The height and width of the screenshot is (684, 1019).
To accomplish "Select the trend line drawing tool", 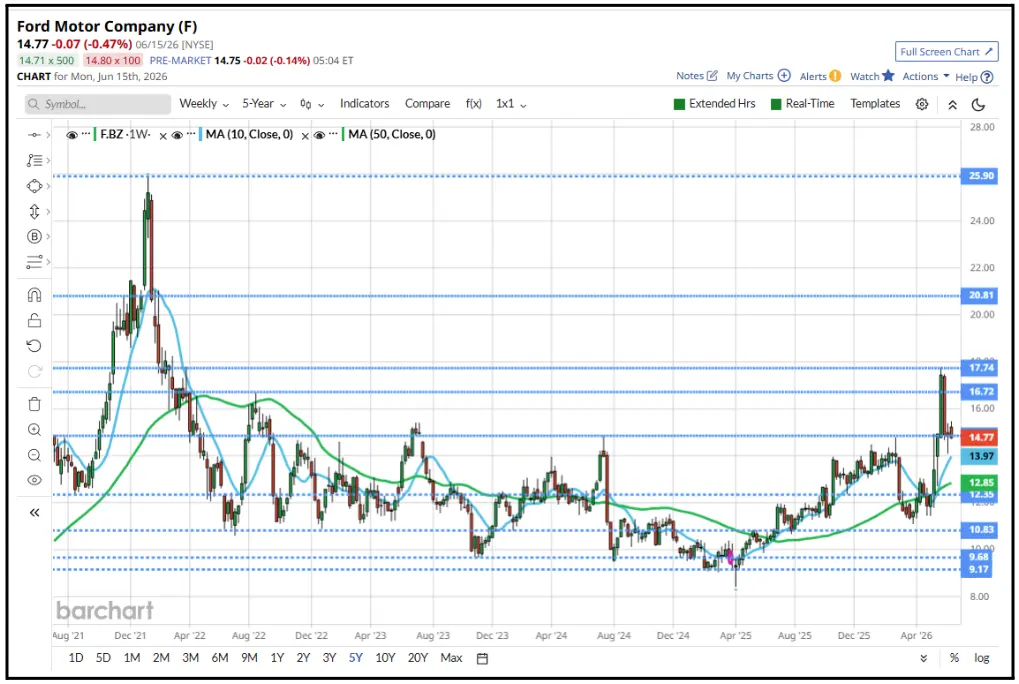I will 34,135.
